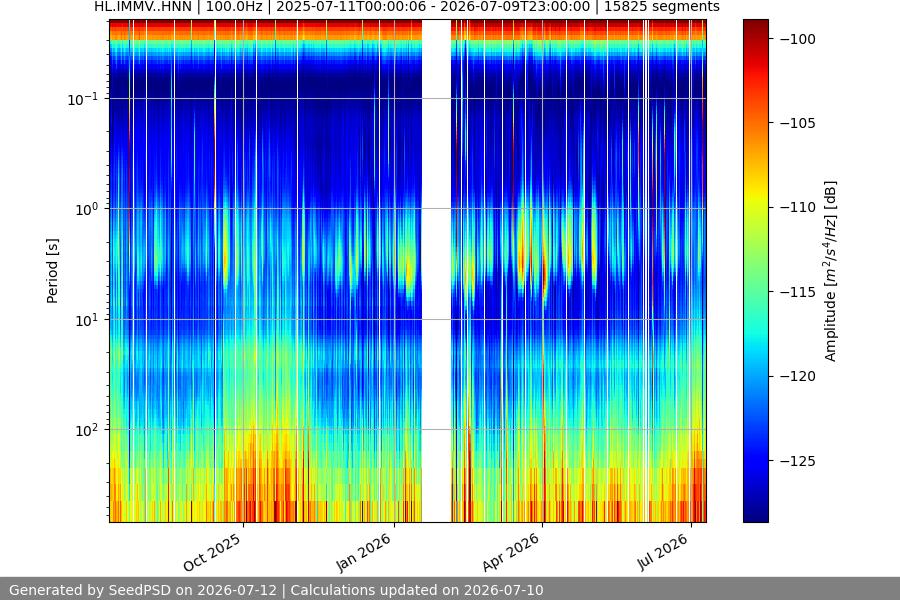Click the -125 colorbar tick label
This screenshot has height=600, width=900.
797,460
